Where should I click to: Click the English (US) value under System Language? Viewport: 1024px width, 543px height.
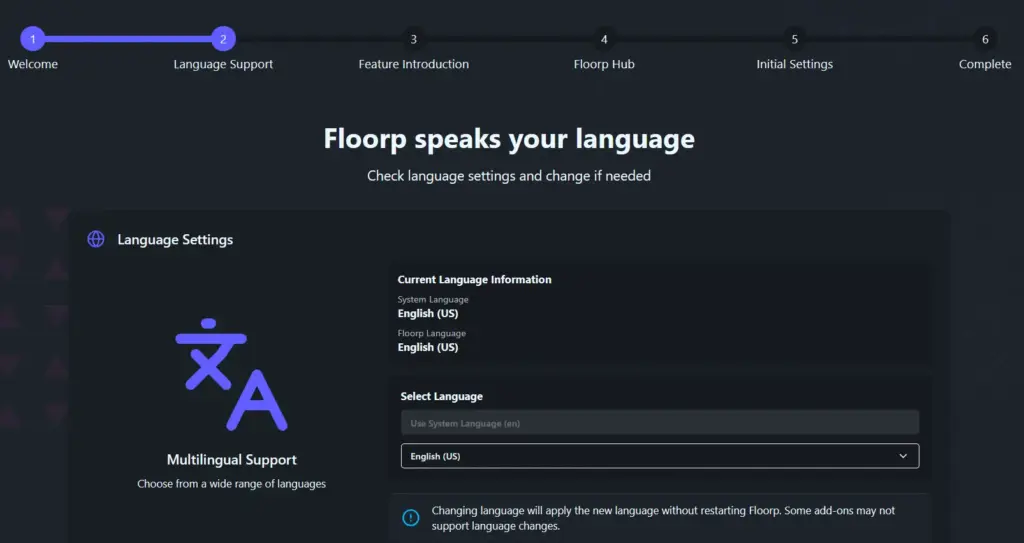click(x=428, y=314)
